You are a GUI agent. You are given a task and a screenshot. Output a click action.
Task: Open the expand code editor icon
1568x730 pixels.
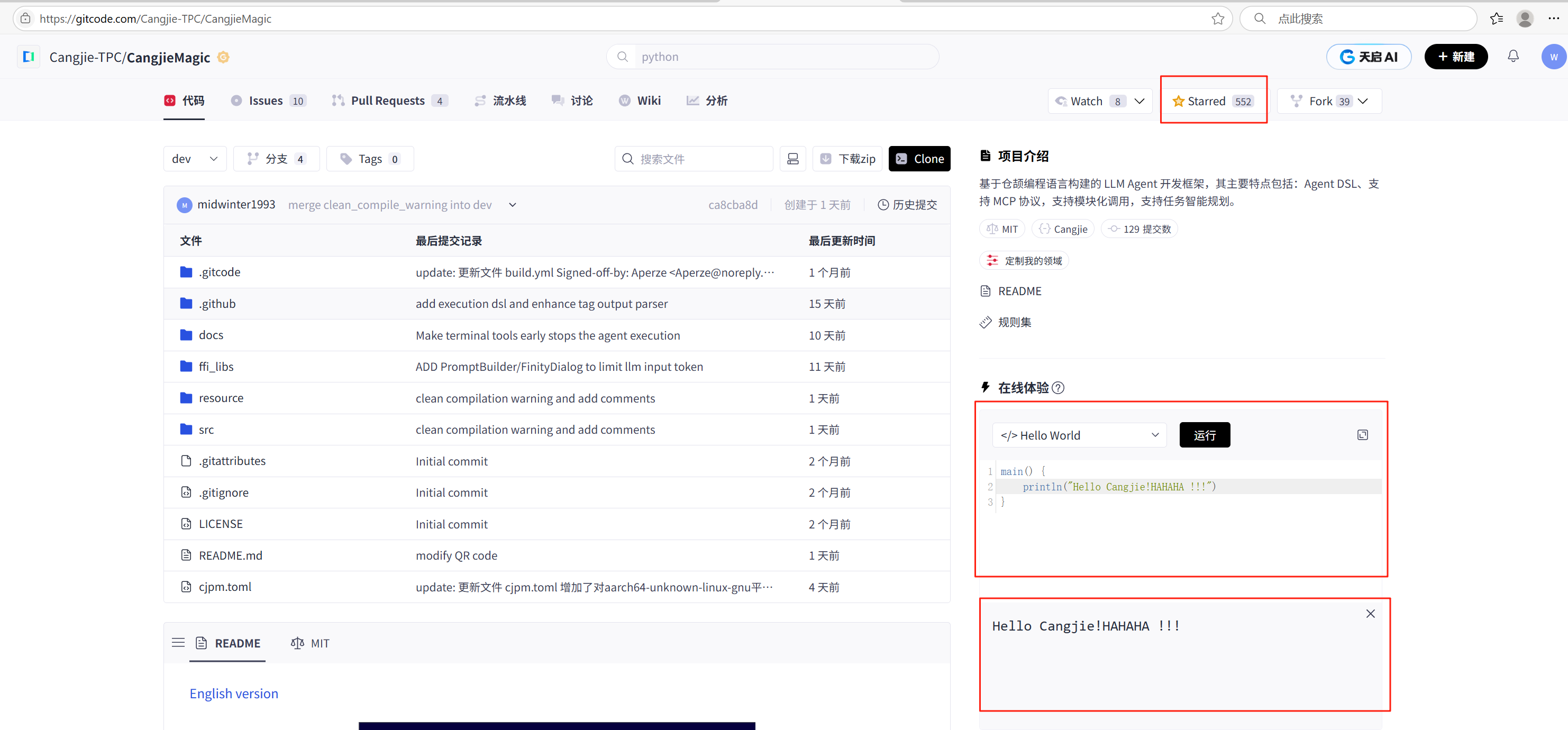(x=1362, y=435)
